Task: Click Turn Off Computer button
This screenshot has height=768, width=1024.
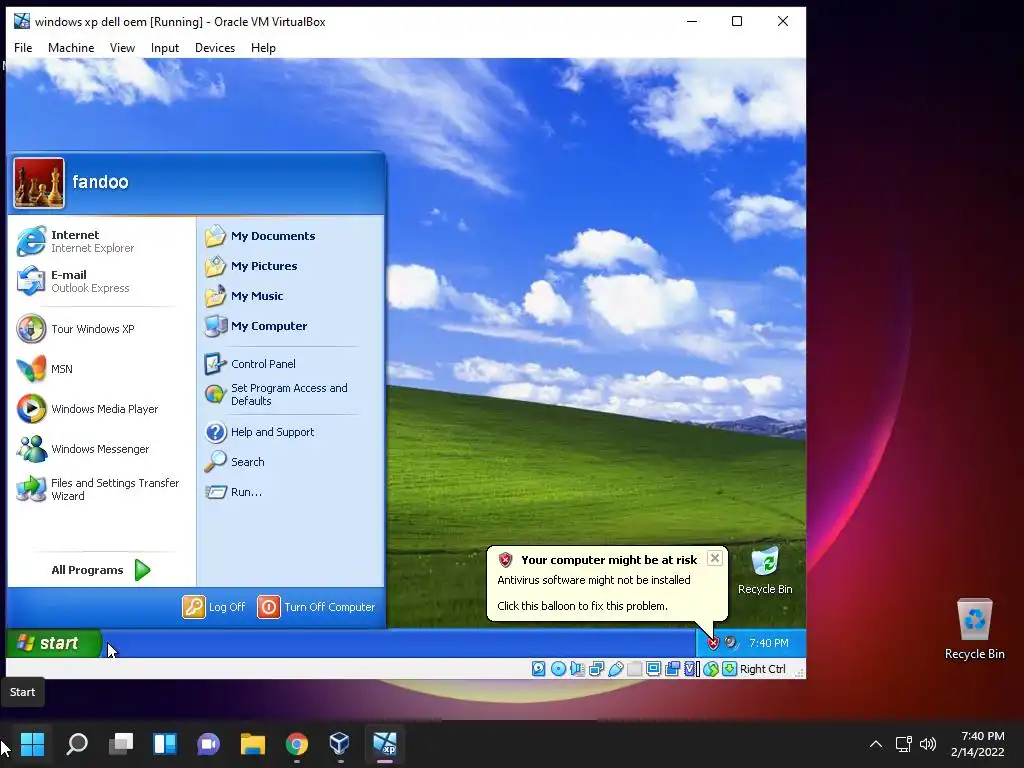Action: 317,607
